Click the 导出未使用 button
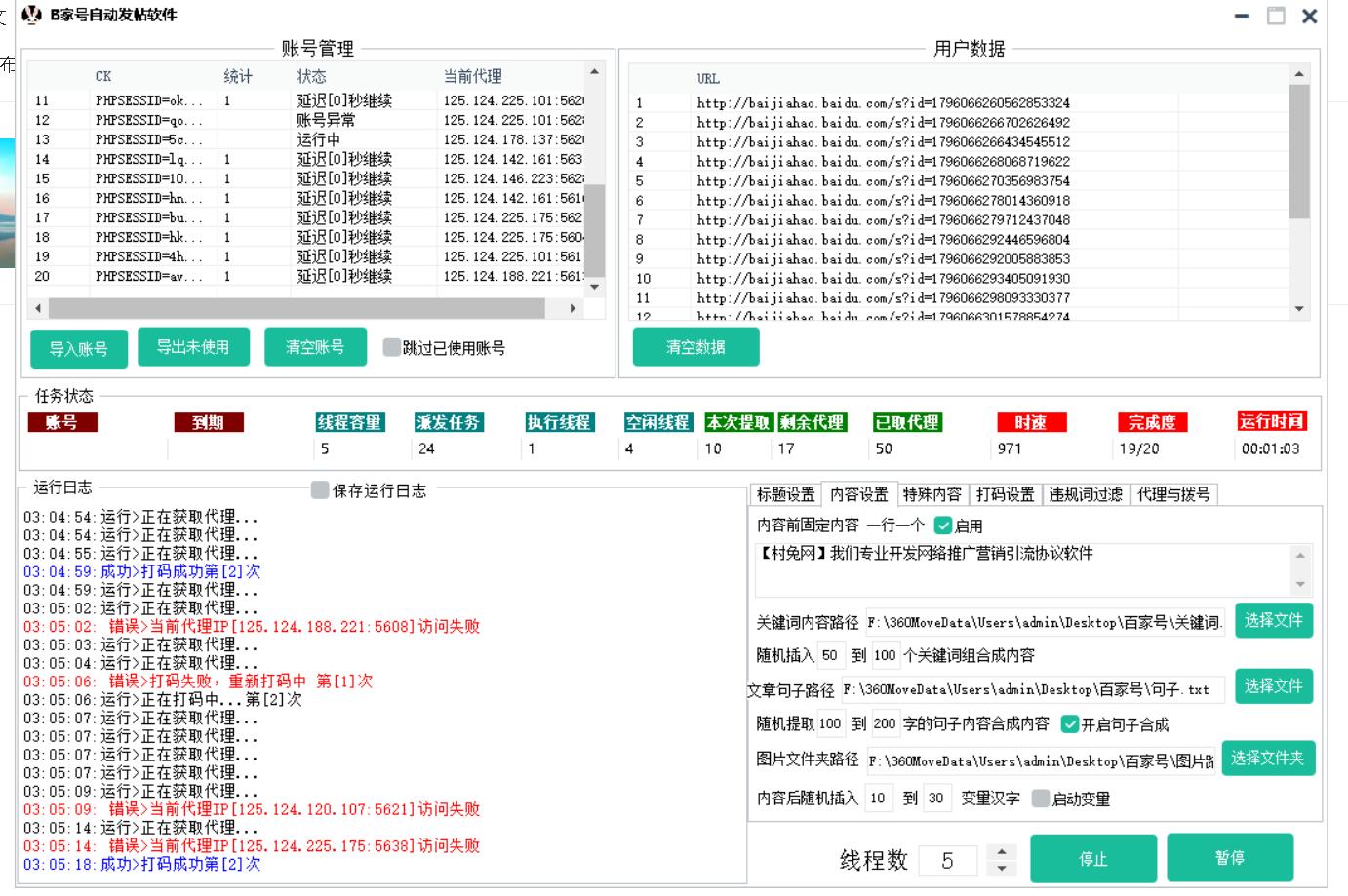 pos(193,348)
